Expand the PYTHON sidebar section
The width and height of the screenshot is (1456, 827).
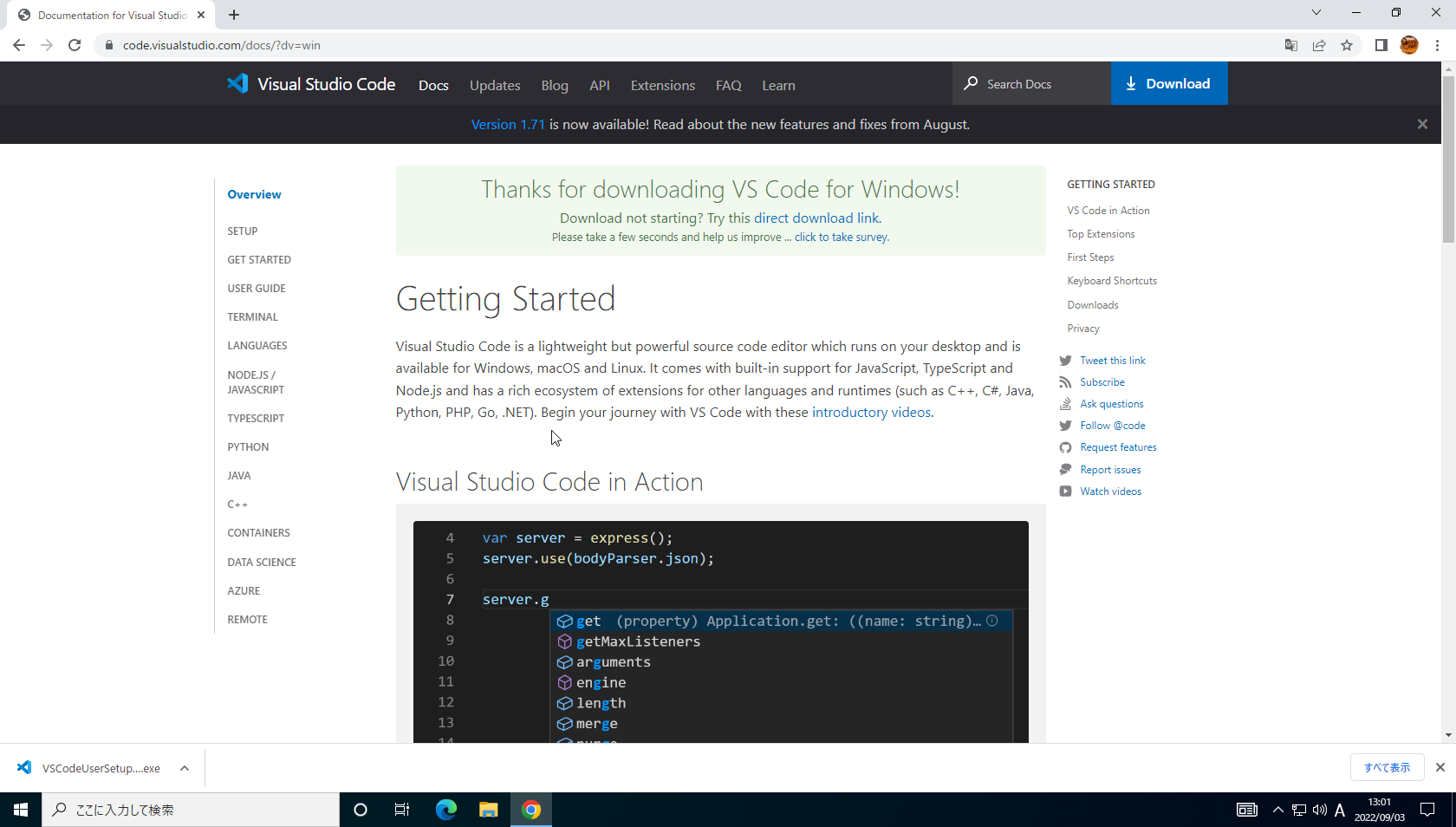(x=249, y=447)
